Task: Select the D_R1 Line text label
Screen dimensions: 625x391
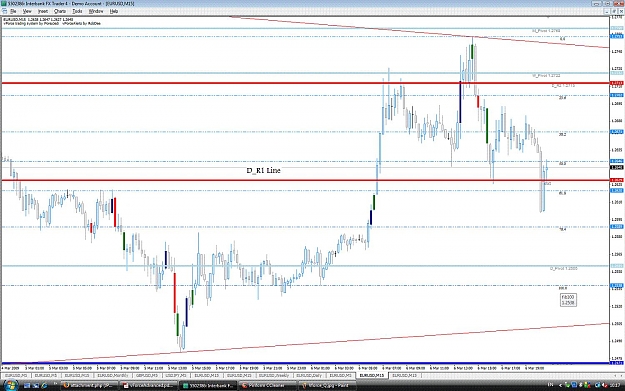Action: [x=263, y=170]
